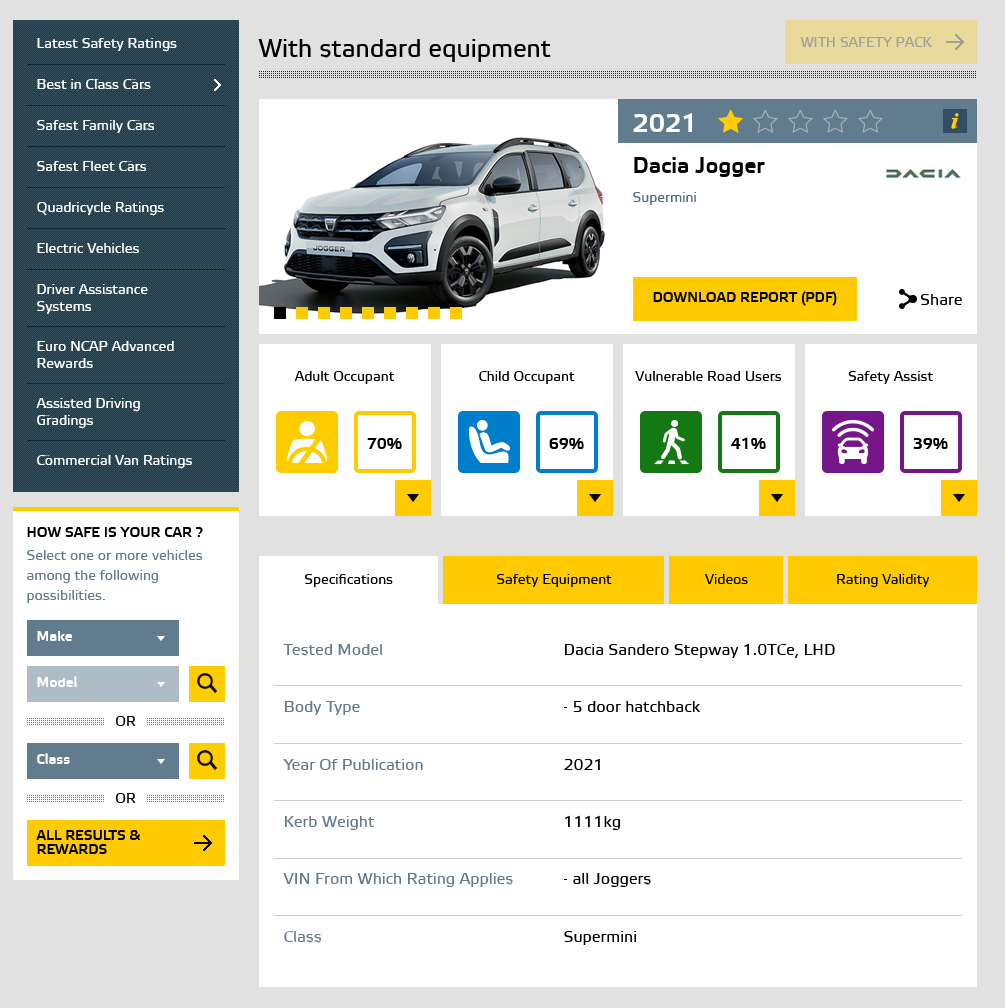Open Quadricycle Ratings menu item
Image resolution: width=1005 pixels, height=1008 pixels.
126,208
